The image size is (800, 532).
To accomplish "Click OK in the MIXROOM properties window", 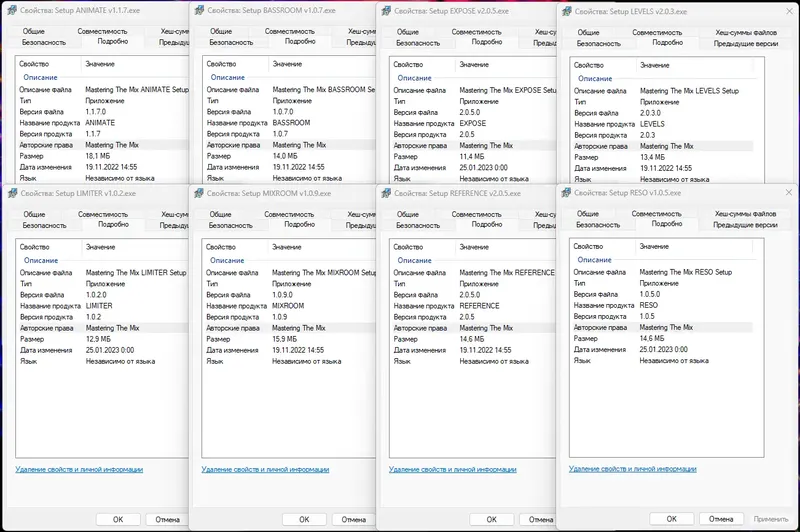I will pyautogui.click(x=304, y=519).
